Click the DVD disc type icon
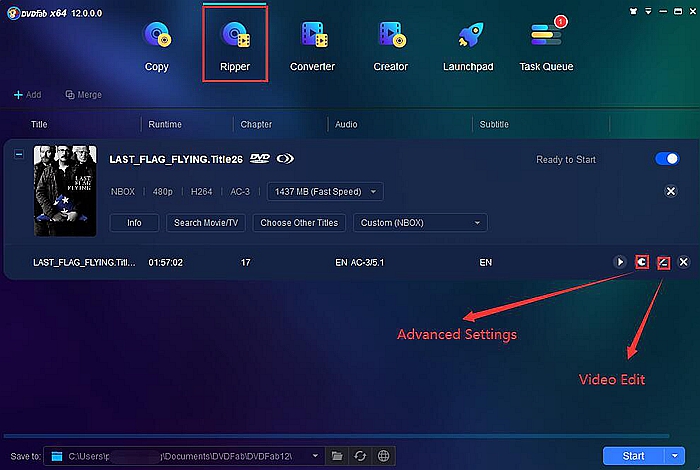Image resolution: width=700 pixels, height=470 pixels. pyautogui.click(x=259, y=158)
